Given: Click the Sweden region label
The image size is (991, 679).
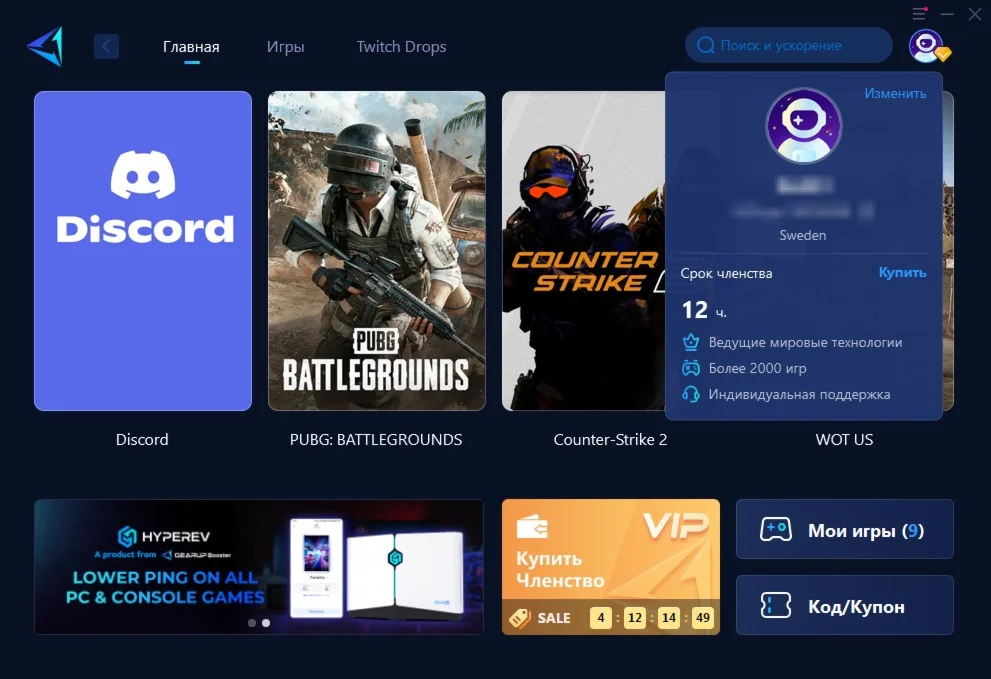Looking at the screenshot, I should (x=803, y=235).
